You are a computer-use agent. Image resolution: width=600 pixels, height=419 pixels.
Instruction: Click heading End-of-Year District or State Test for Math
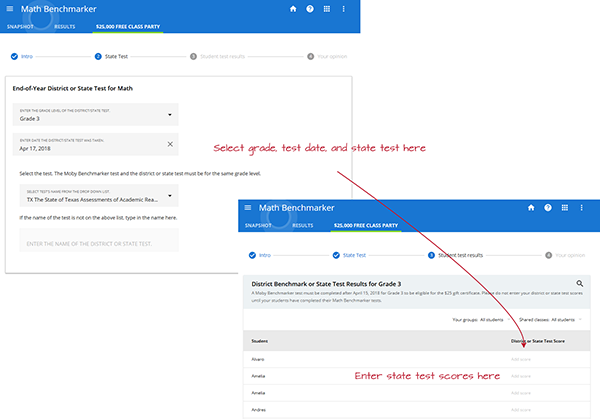pos(73,88)
